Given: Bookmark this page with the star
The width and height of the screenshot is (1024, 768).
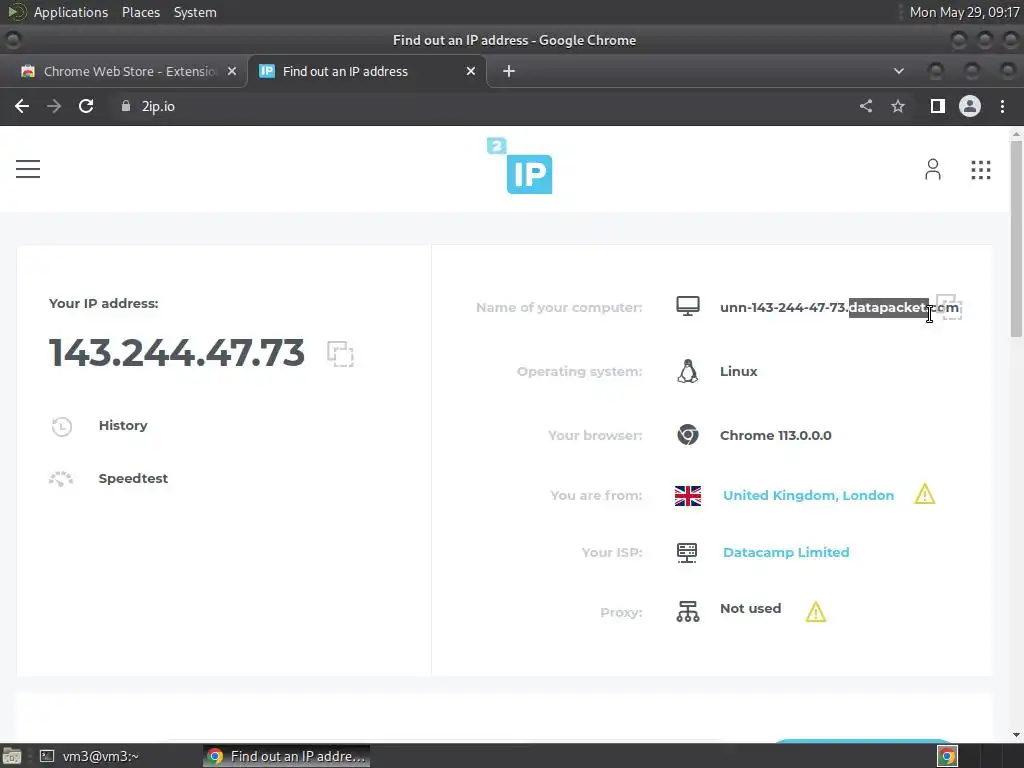Looking at the screenshot, I should pyautogui.click(x=898, y=106).
